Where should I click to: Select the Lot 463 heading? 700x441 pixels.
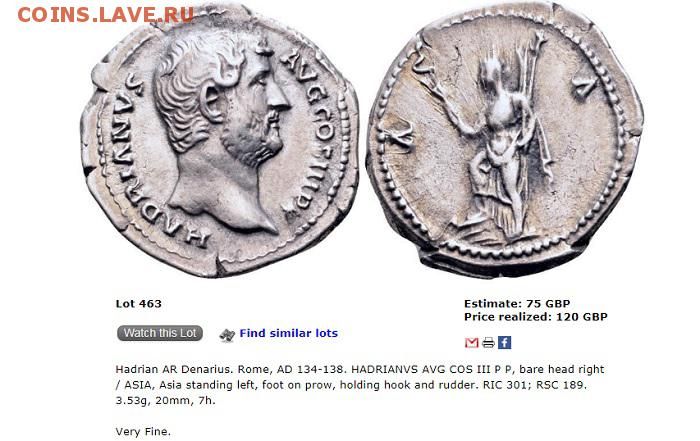click(x=138, y=304)
